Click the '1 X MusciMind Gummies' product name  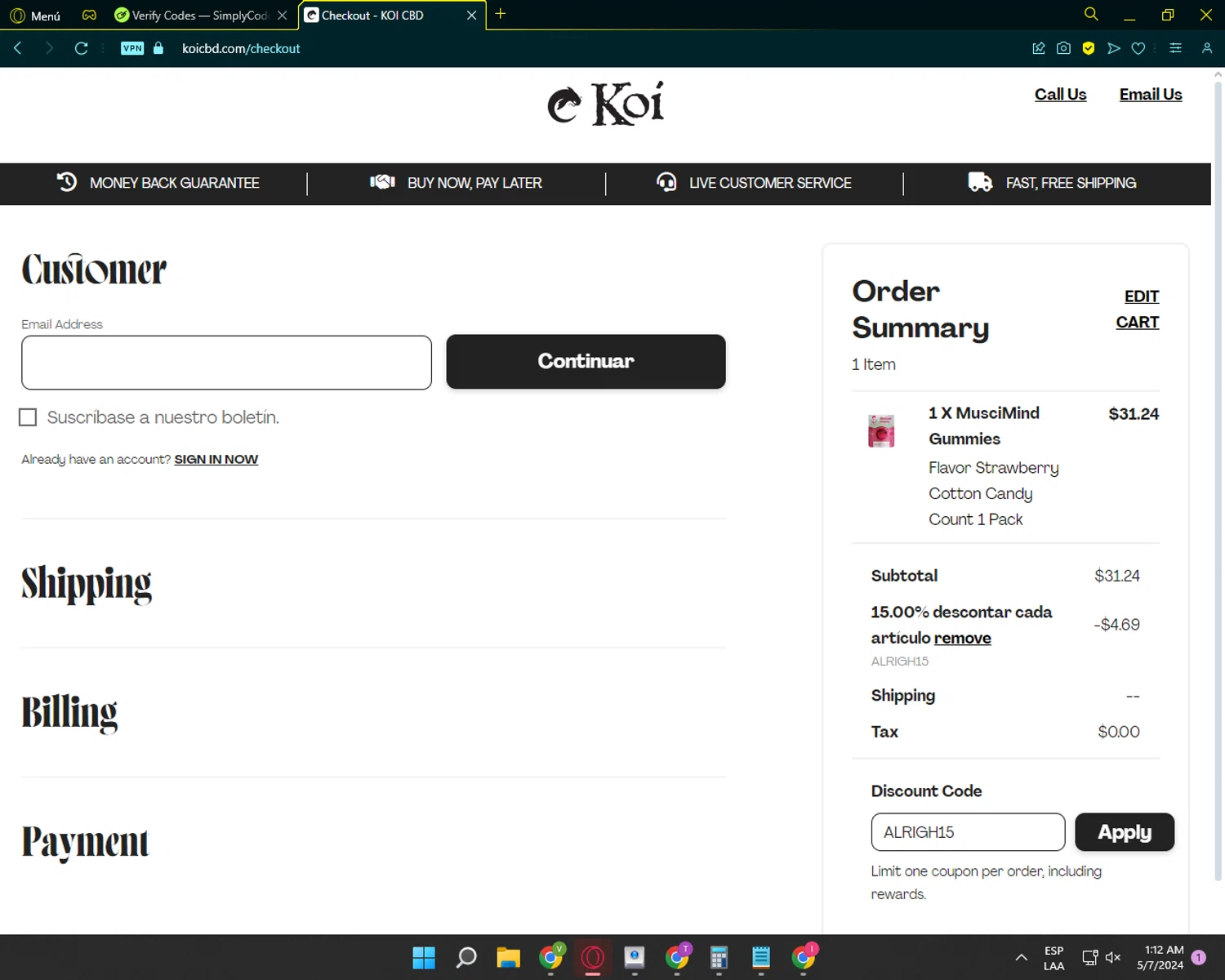click(x=984, y=426)
